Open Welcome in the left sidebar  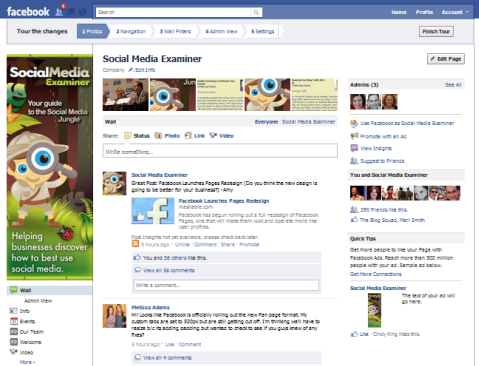click(x=25, y=342)
